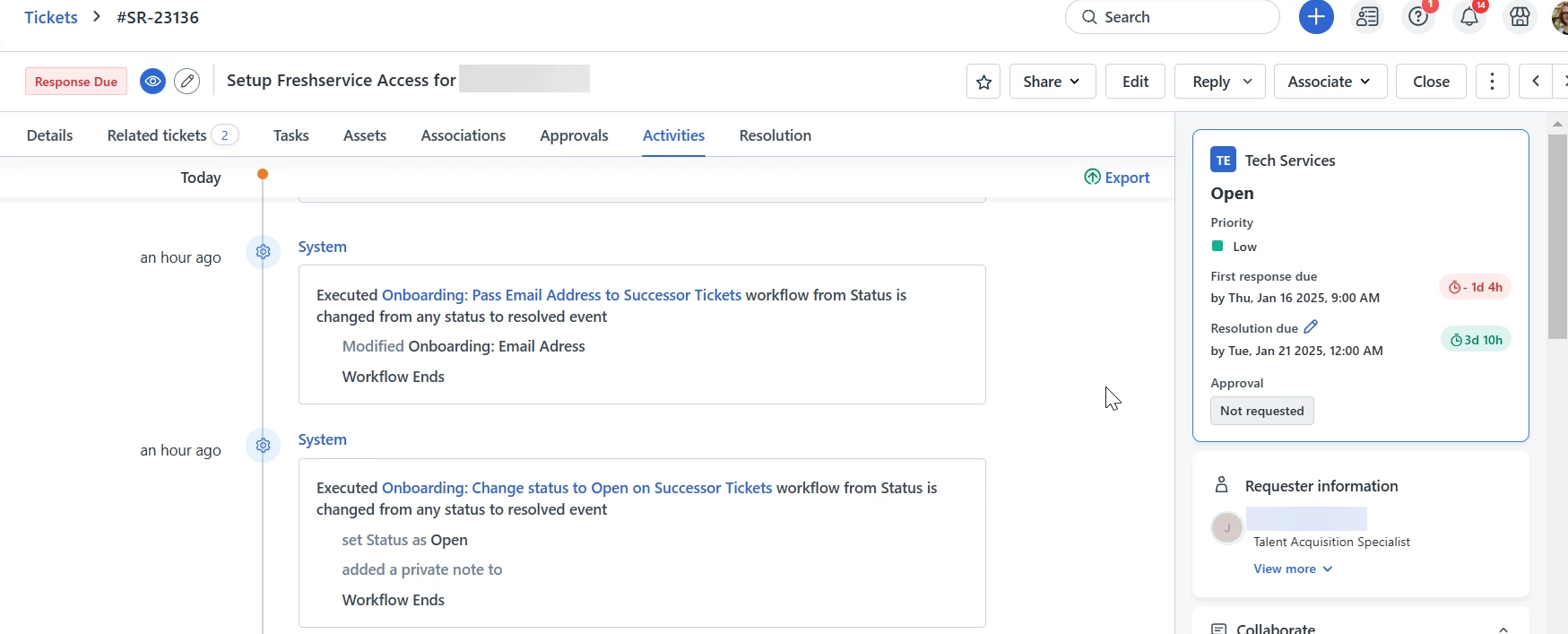The height and width of the screenshot is (634, 1568).
Task: Click the orange Today timeline marker
Action: 263,174
